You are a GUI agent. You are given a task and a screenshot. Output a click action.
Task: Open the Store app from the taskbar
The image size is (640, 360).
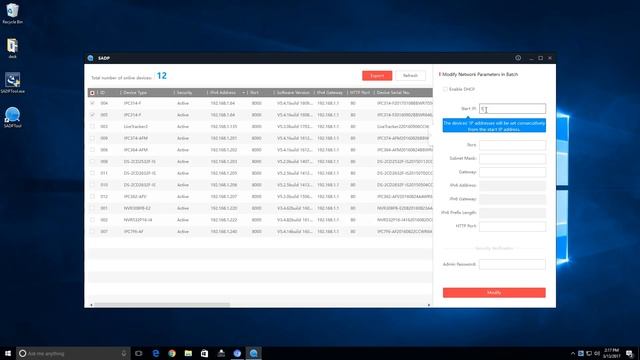(x=204, y=353)
